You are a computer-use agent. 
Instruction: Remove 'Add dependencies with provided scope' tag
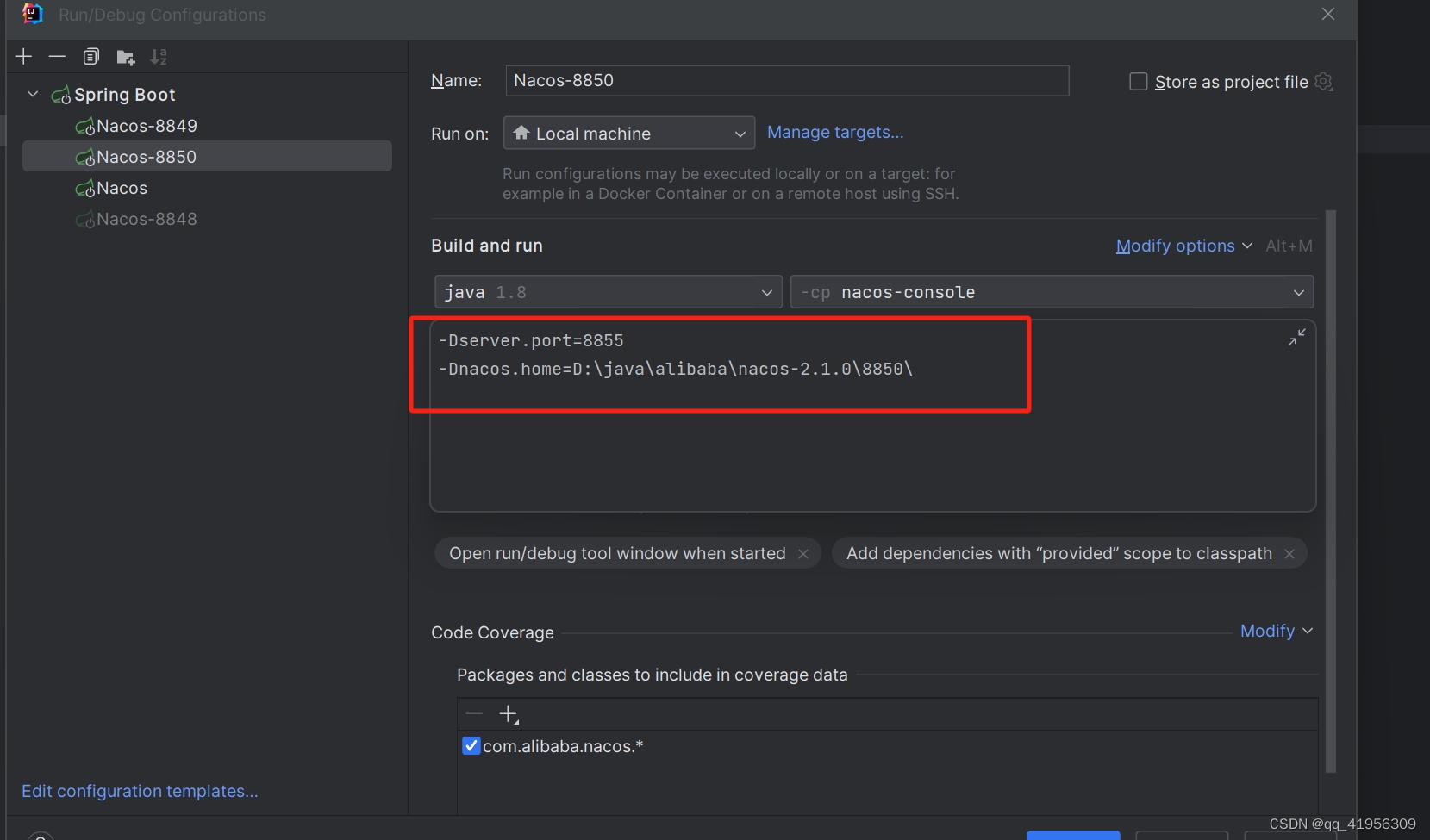(x=1289, y=554)
